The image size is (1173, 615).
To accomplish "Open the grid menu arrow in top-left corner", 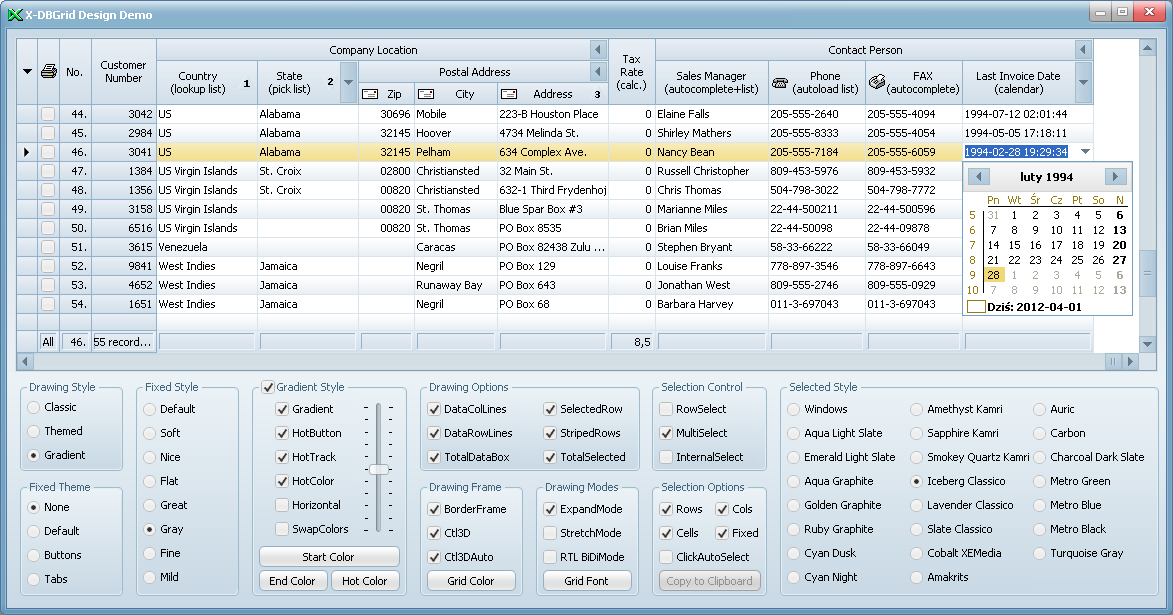I will [27, 71].
